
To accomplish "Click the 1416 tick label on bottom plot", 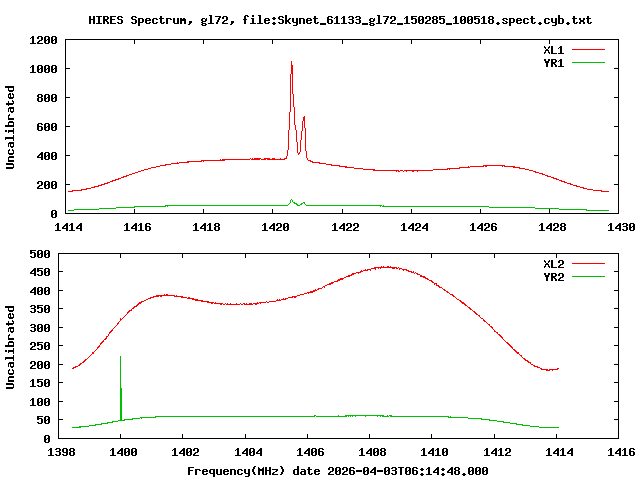I will (621, 452).
